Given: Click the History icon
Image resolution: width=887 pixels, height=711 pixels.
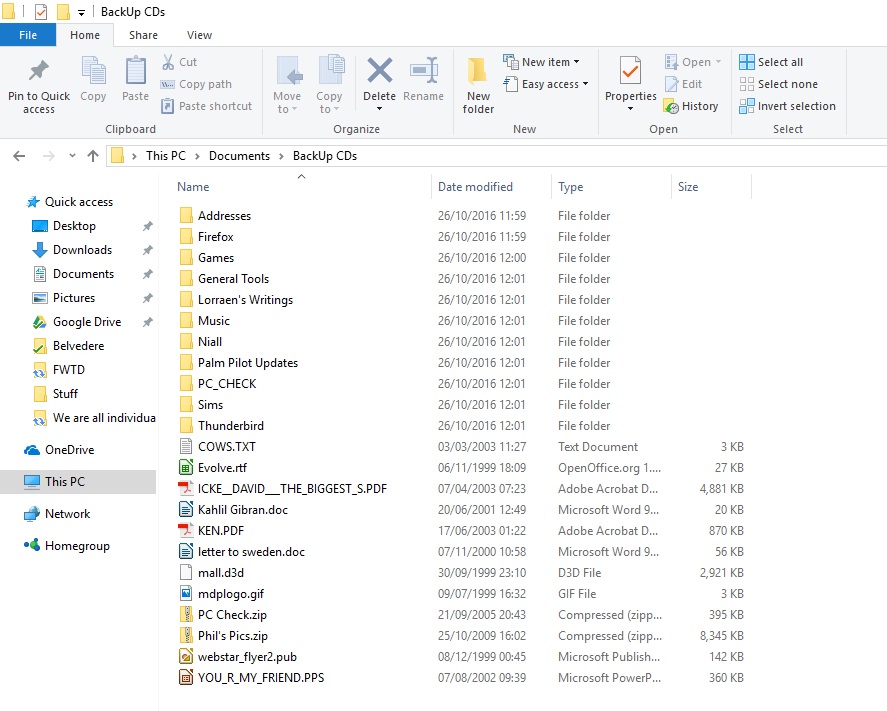Looking at the screenshot, I should (x=693, y=106).
